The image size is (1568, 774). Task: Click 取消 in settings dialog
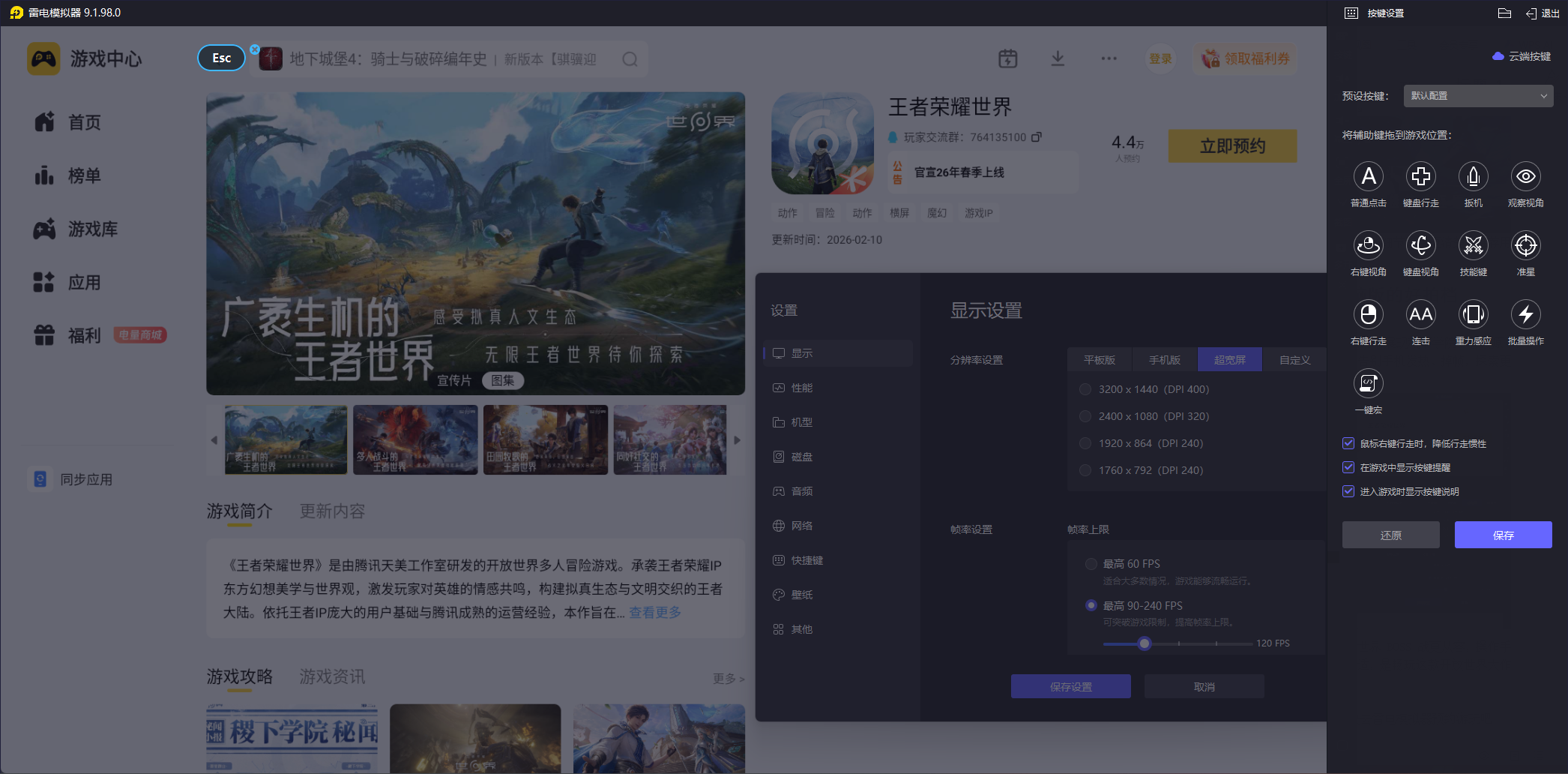(1204, 686)
